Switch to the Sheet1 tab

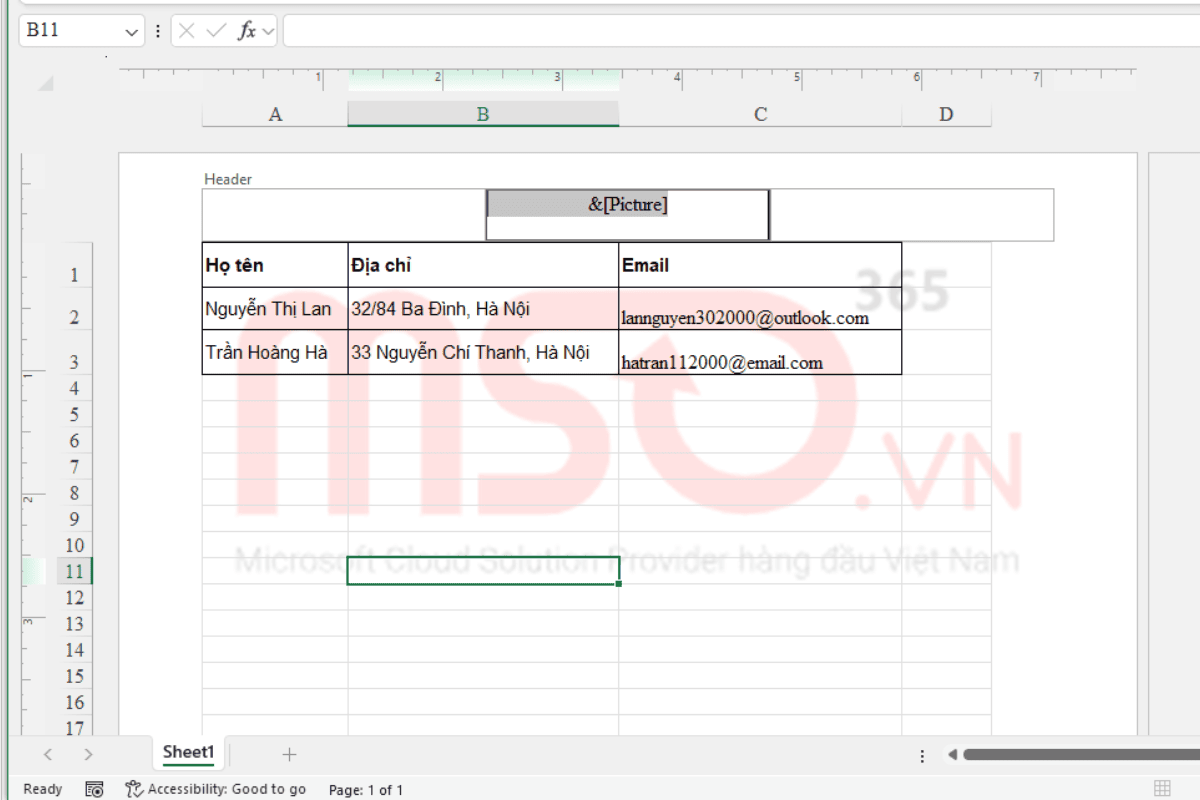coord(187,753)
